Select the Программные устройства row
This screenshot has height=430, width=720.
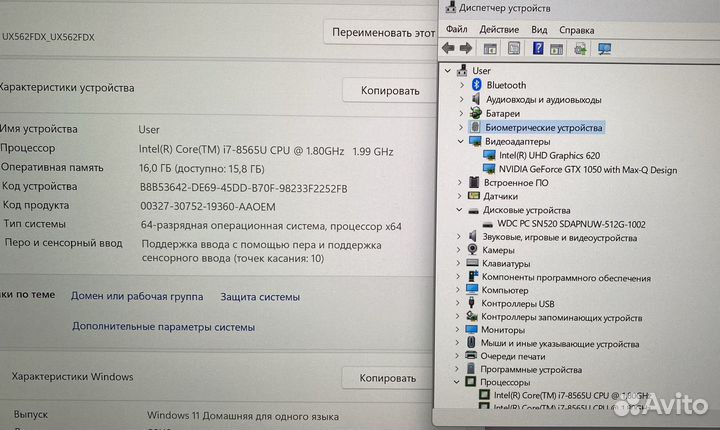(x=531, y=369)
